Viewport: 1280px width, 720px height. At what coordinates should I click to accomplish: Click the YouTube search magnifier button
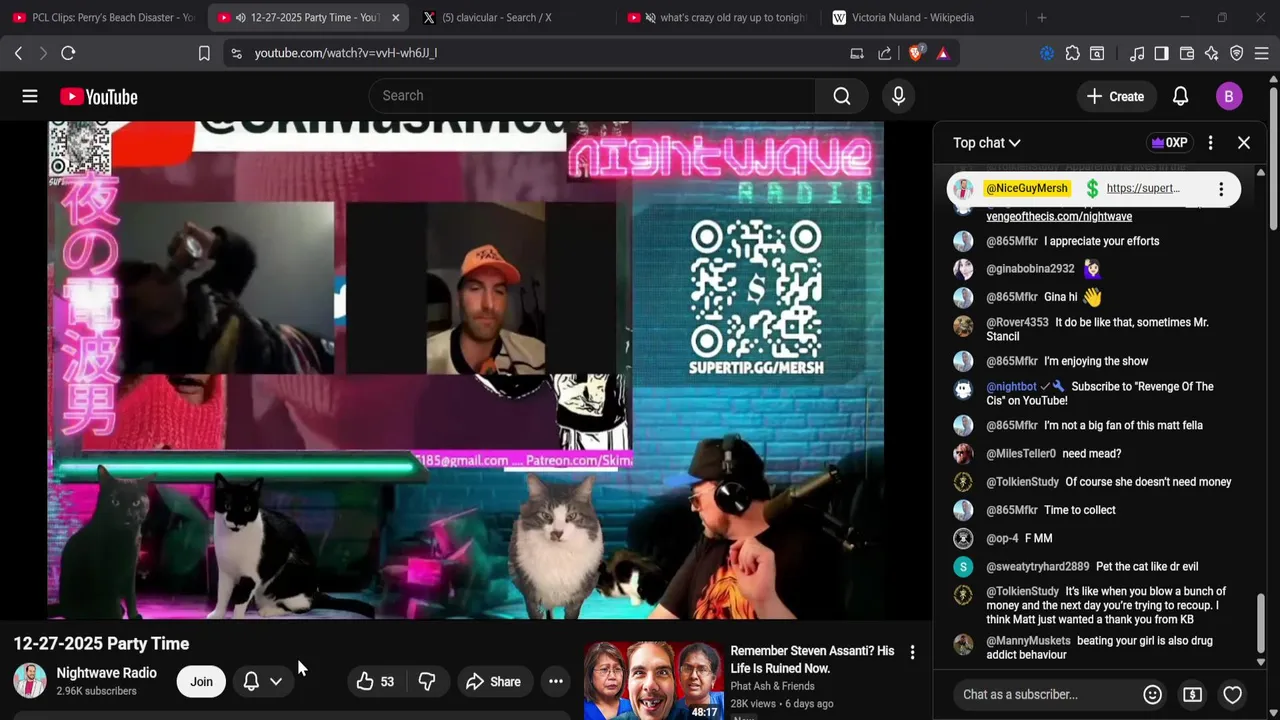tap(842, 96)
